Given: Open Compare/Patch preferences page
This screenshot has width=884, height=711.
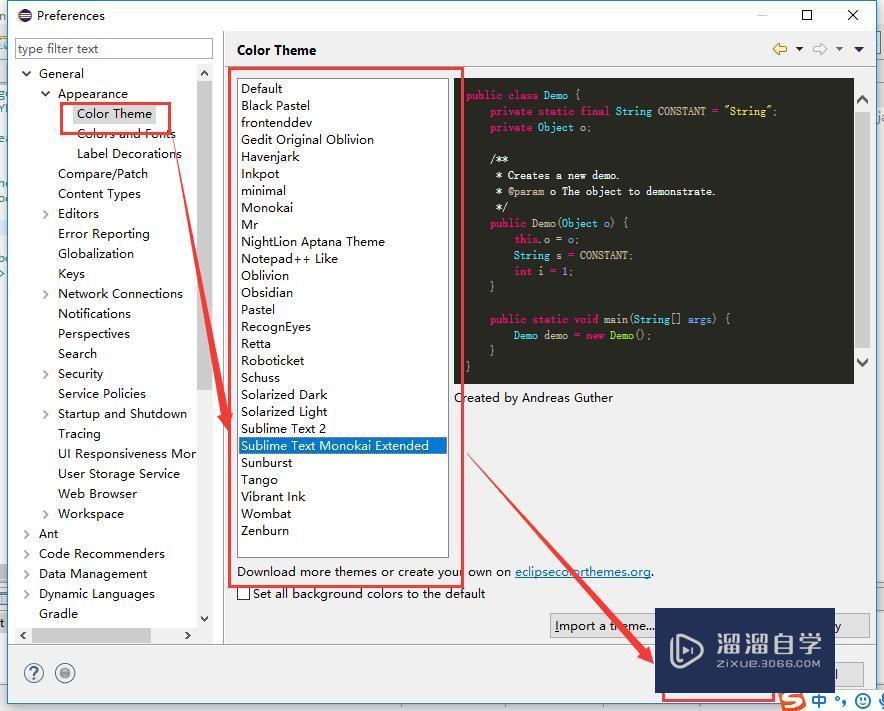Looking at the screenshot, I should pyautogui.click(x=103, y=174).
